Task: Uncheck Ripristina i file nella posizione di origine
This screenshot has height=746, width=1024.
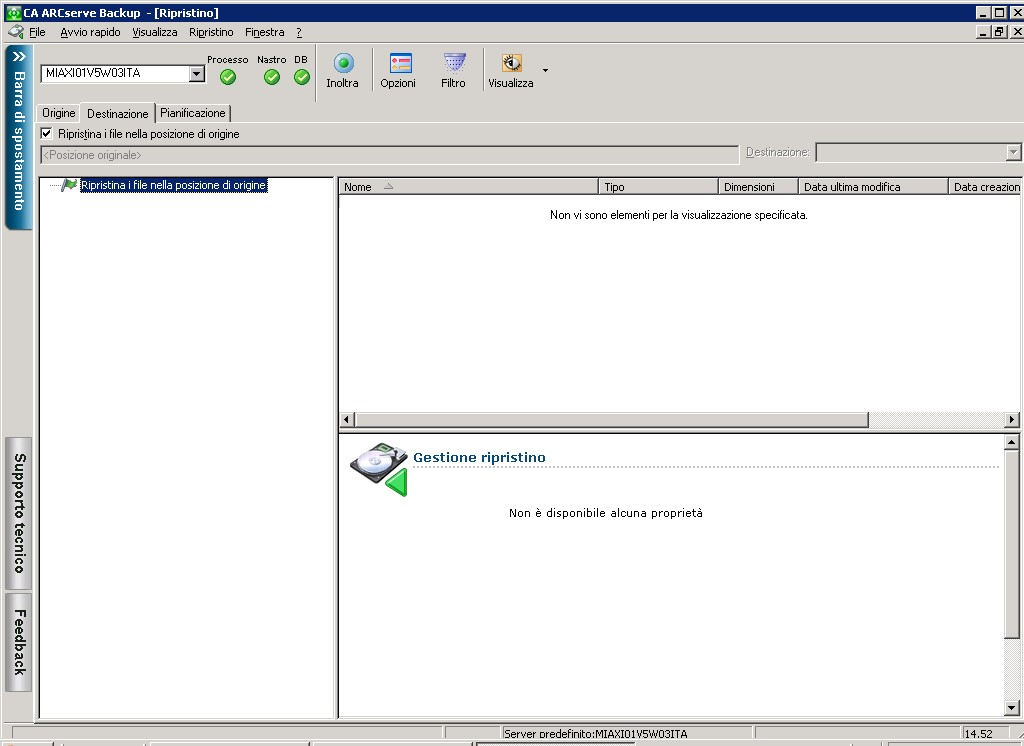Action: [x=46, y=133]
